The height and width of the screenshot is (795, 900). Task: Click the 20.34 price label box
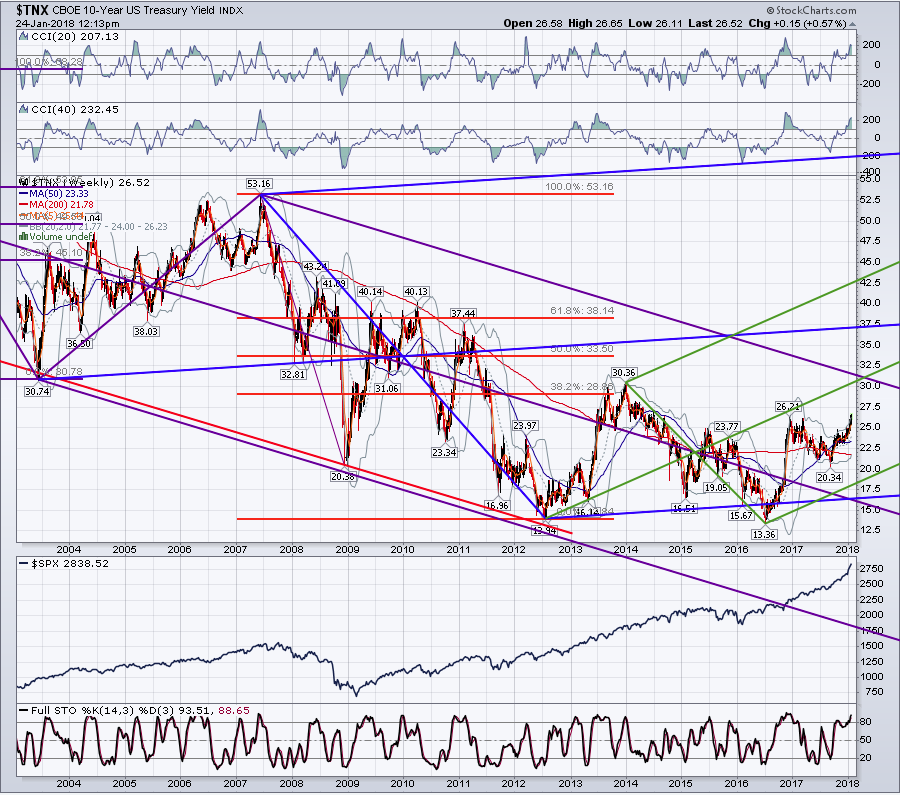click(829, 478)
